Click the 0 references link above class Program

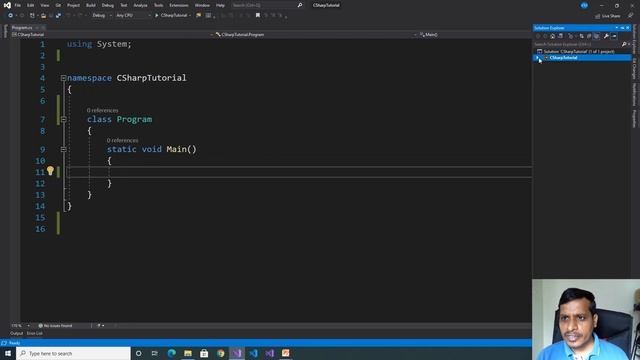point(102,110)
